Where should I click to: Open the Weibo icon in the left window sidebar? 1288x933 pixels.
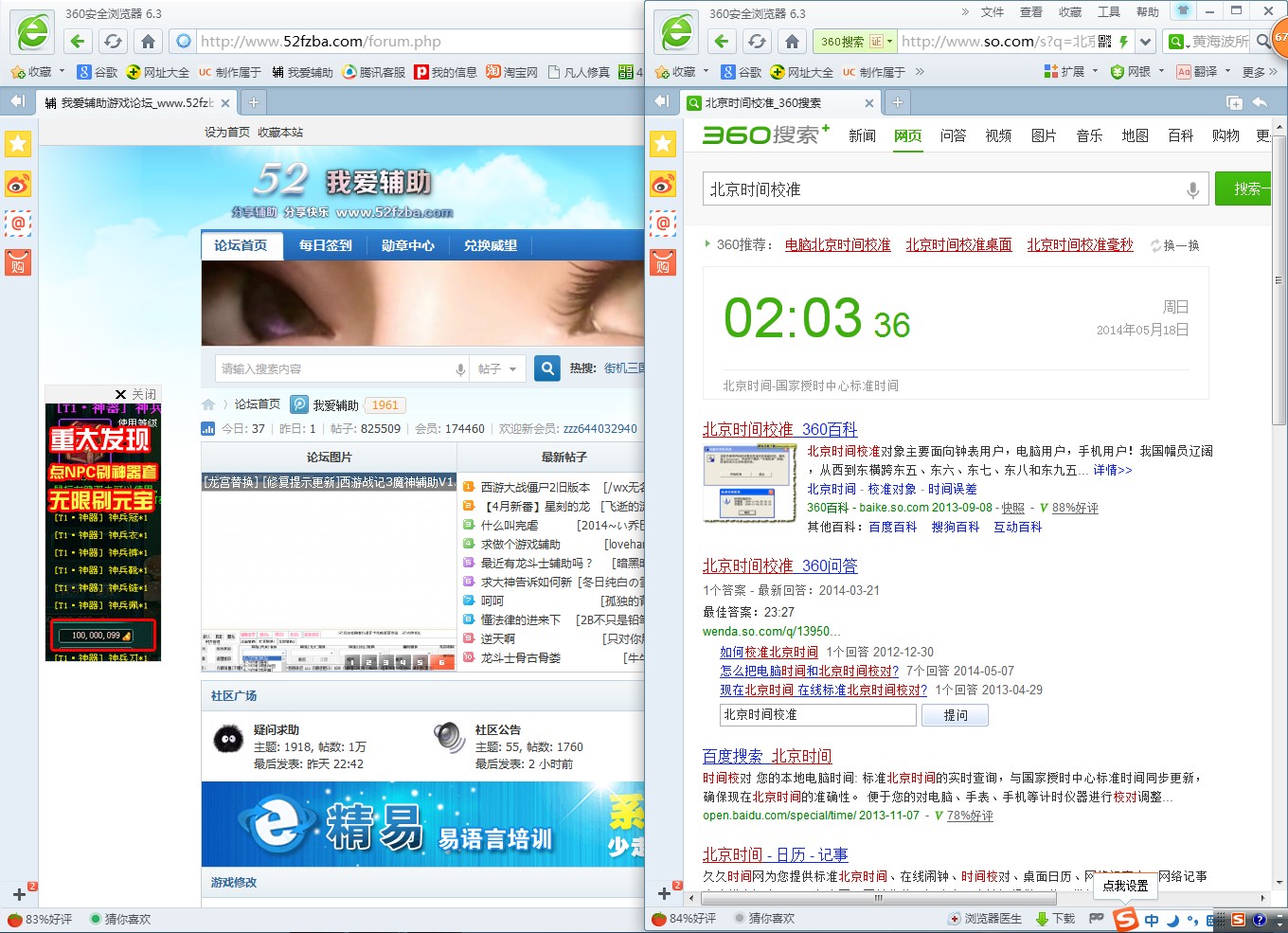coord(18,184)
